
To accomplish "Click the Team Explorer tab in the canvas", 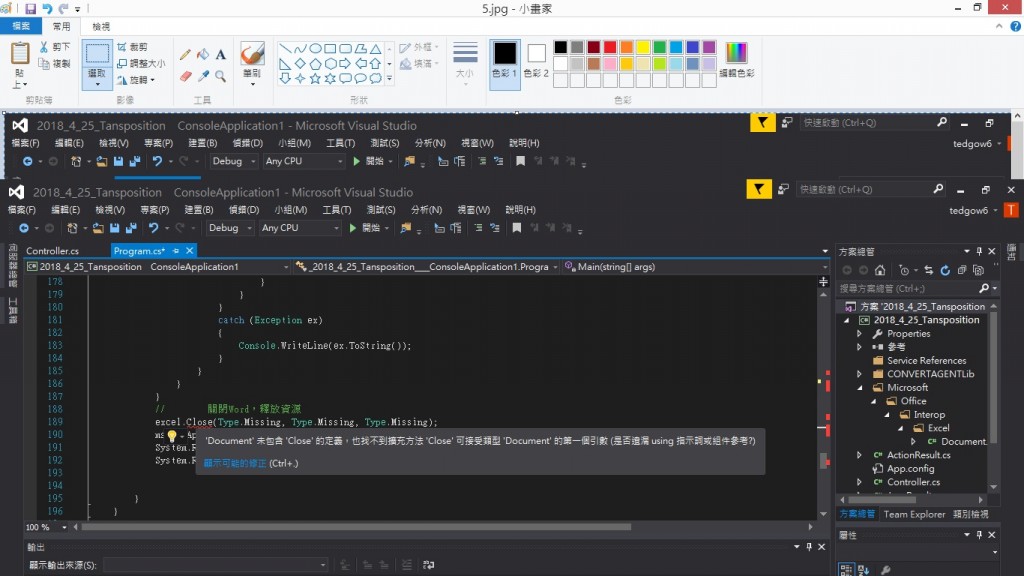I will click(914, 515).
